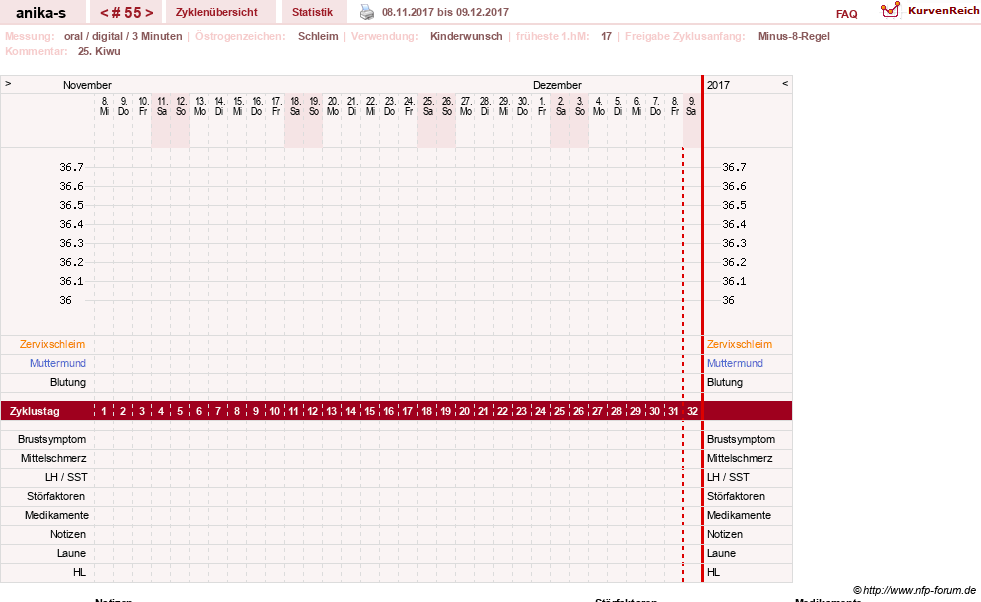Click date header 9. Sa in December

pyautogui.click(x=691, y=106)
